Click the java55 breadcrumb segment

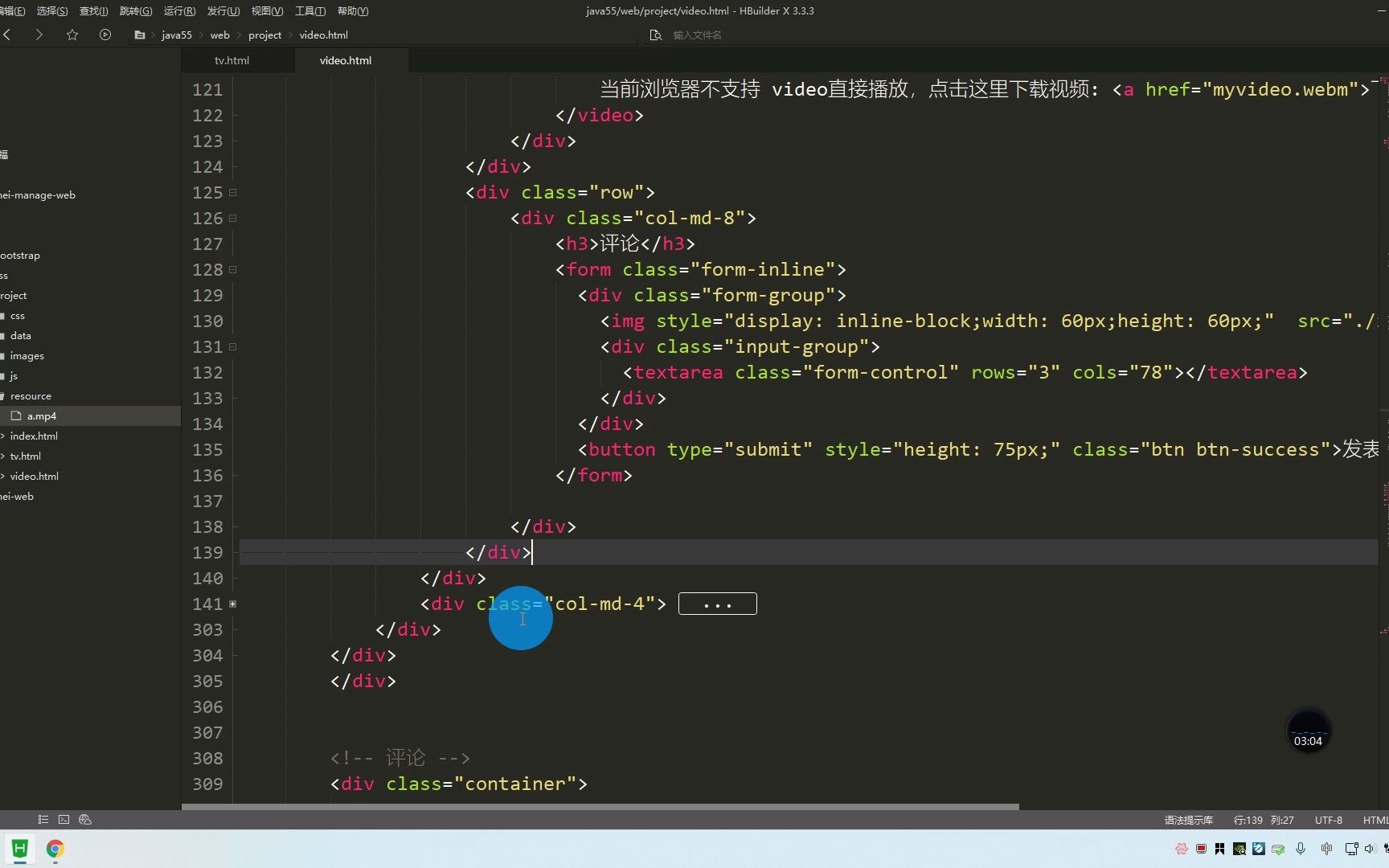click(x=177, y=35)
